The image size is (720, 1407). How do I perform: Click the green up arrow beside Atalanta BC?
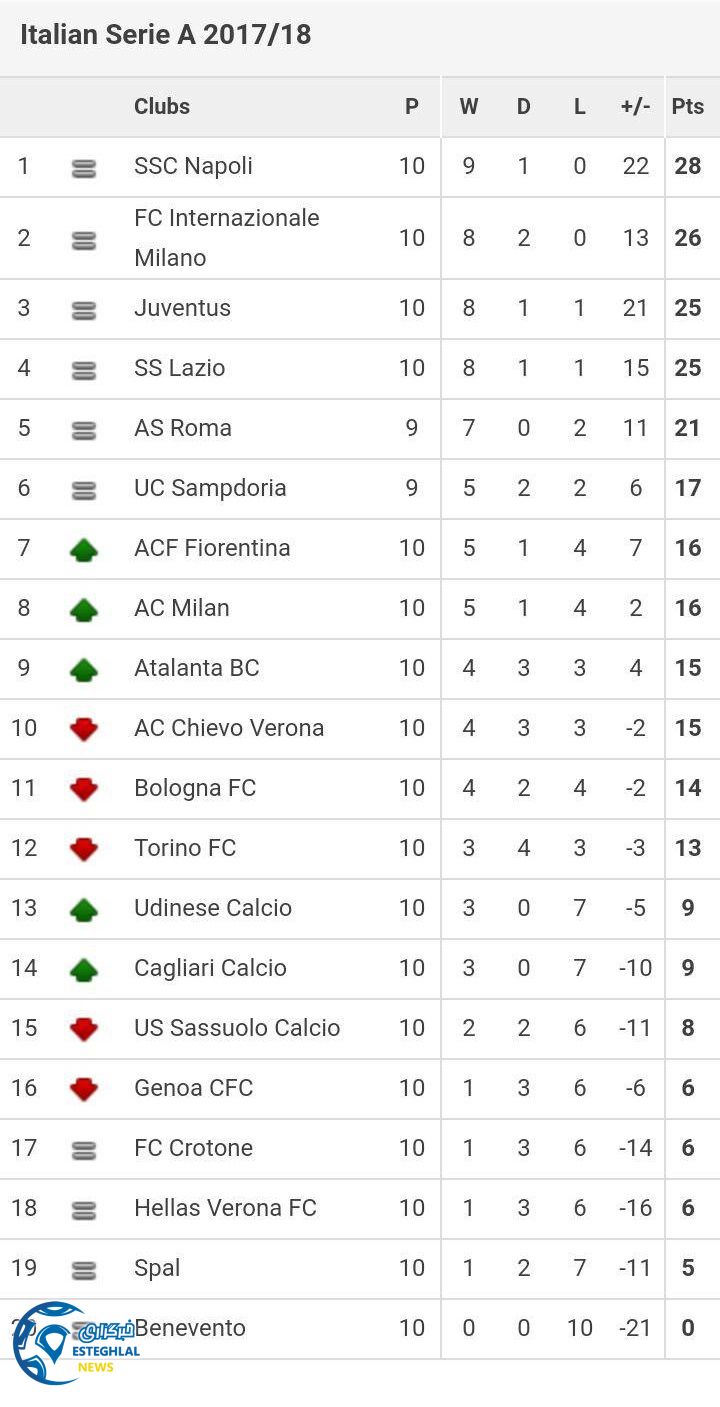click(x=84, y=669)
